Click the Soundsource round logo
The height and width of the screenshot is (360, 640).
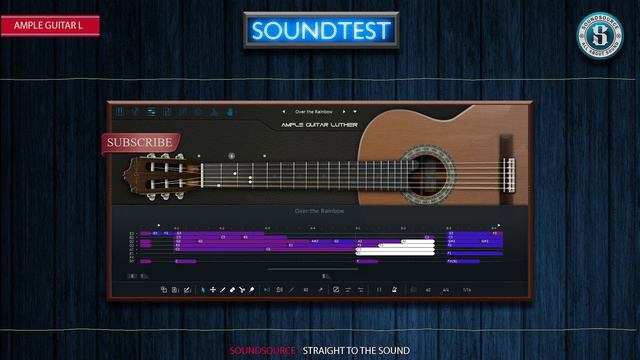(x=600, y=36)
